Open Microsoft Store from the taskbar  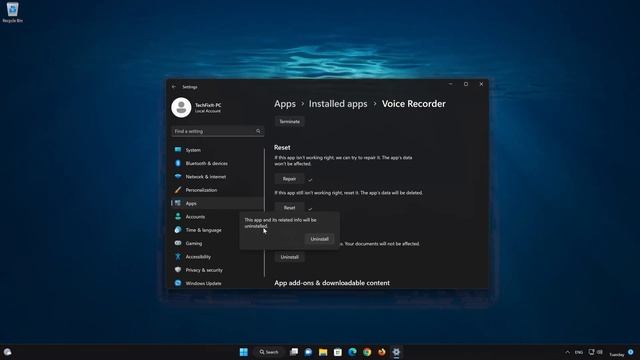point(338,352)
